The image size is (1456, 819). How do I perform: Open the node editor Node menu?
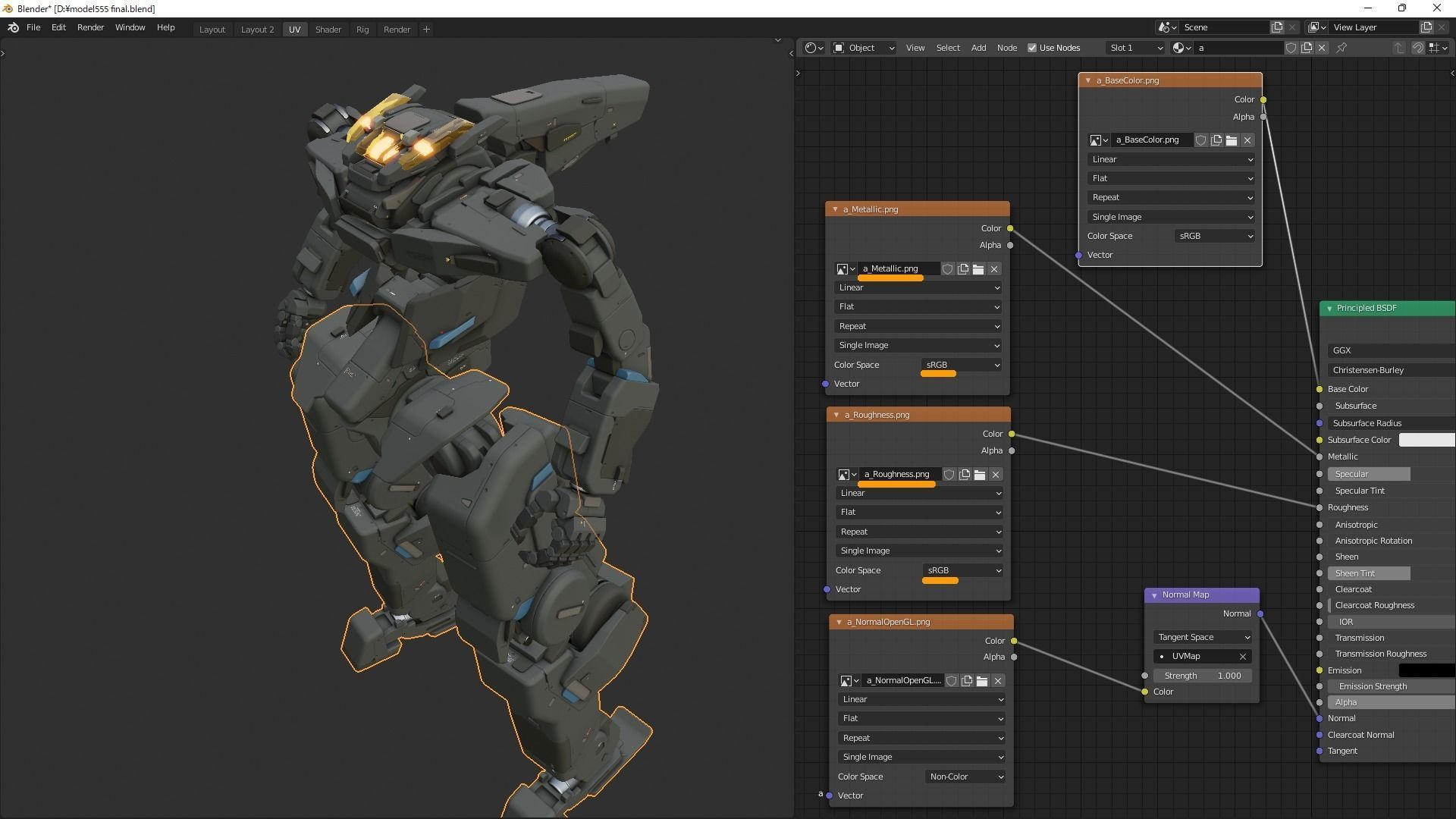click(x=1006, y=48)
